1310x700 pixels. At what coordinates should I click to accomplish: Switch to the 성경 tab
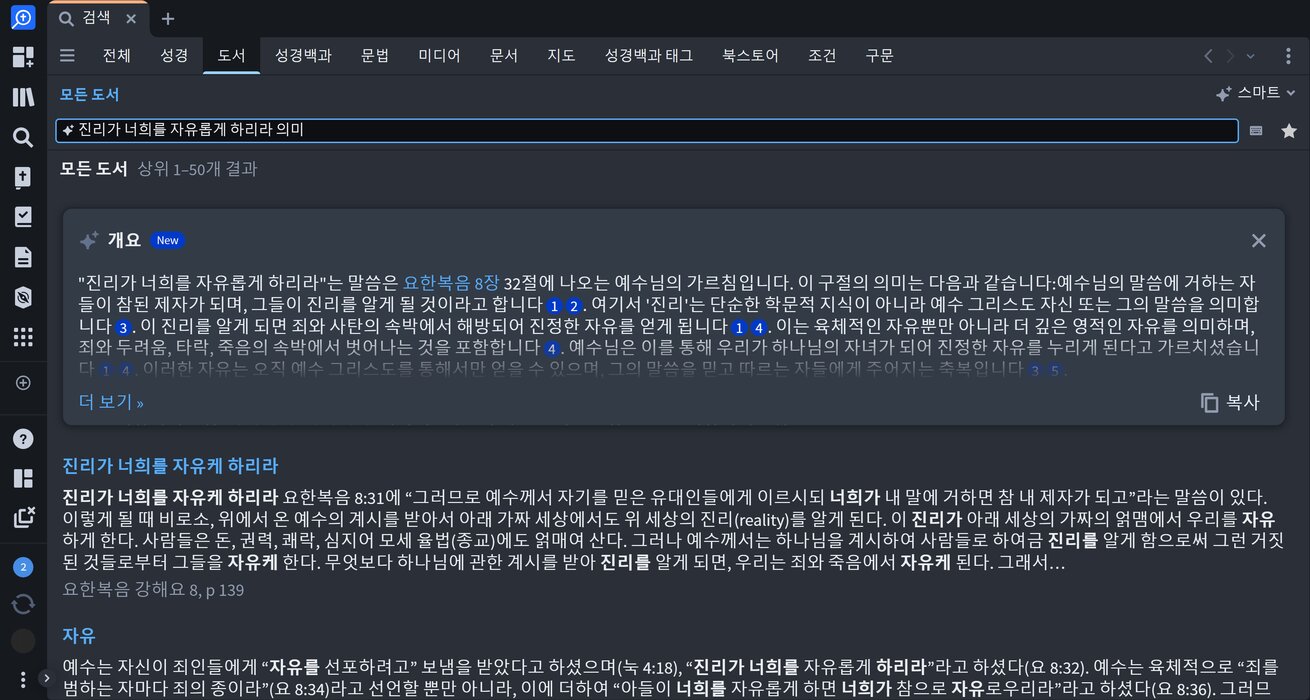(174, 56)
